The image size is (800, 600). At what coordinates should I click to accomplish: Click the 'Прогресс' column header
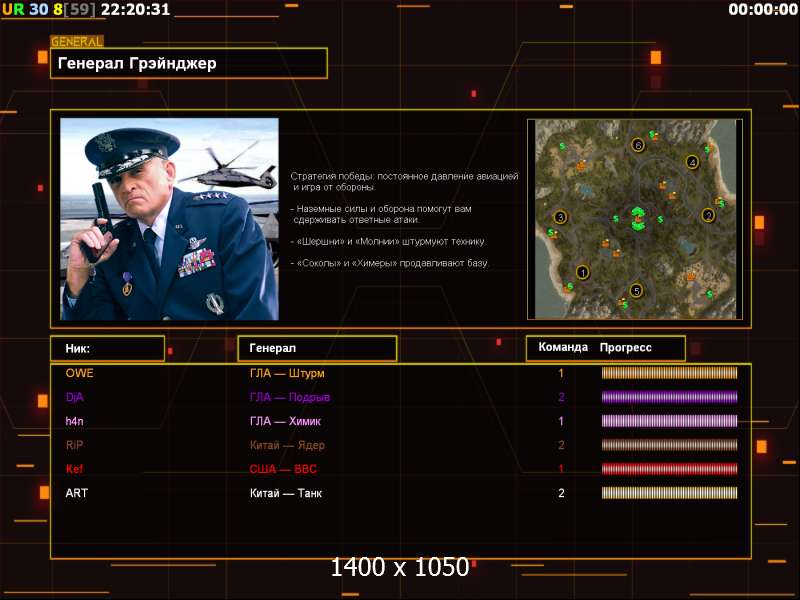point(626,348)
